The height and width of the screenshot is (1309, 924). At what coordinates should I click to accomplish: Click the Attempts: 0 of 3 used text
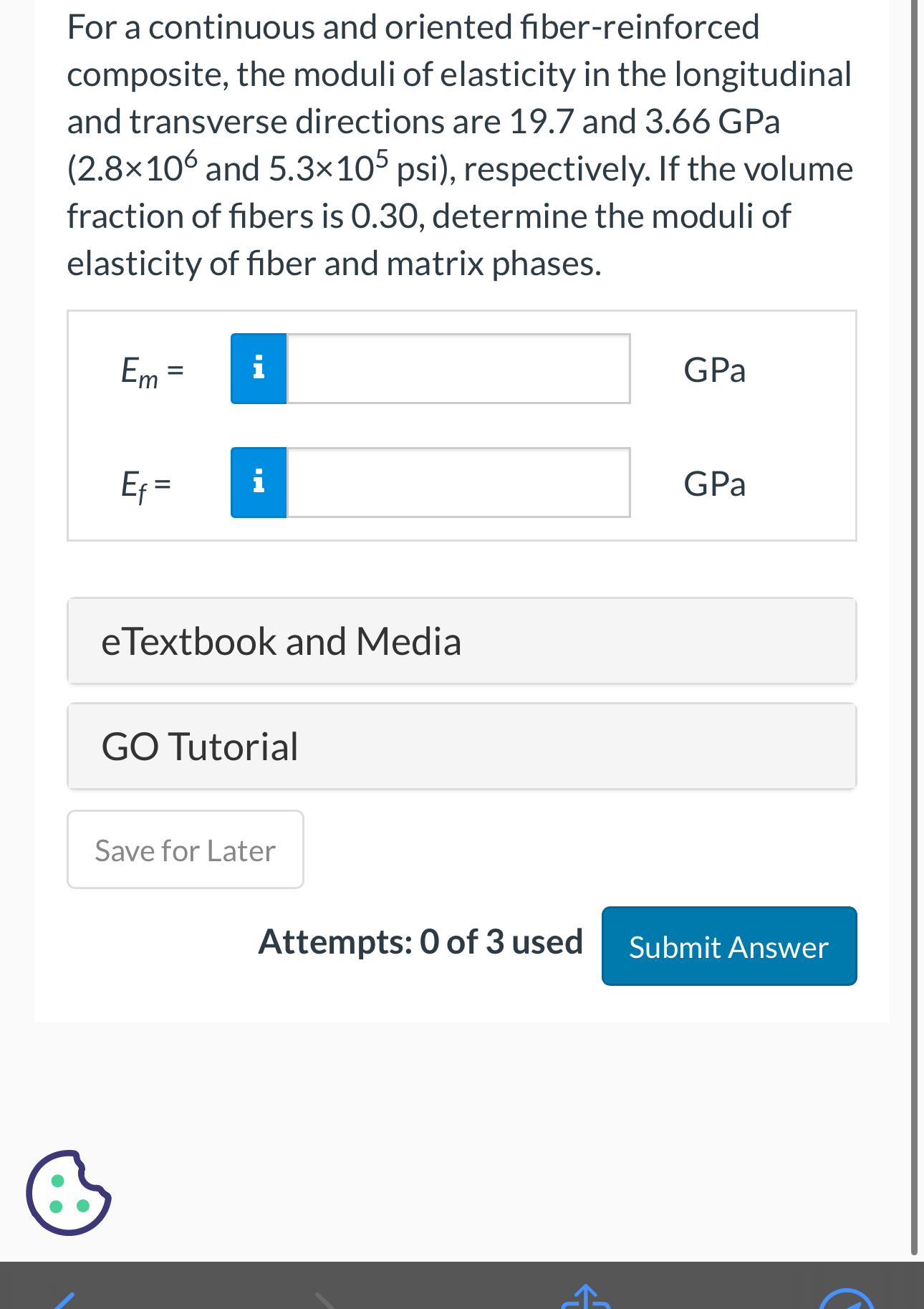pyautogui.click(x=420, y=941)
